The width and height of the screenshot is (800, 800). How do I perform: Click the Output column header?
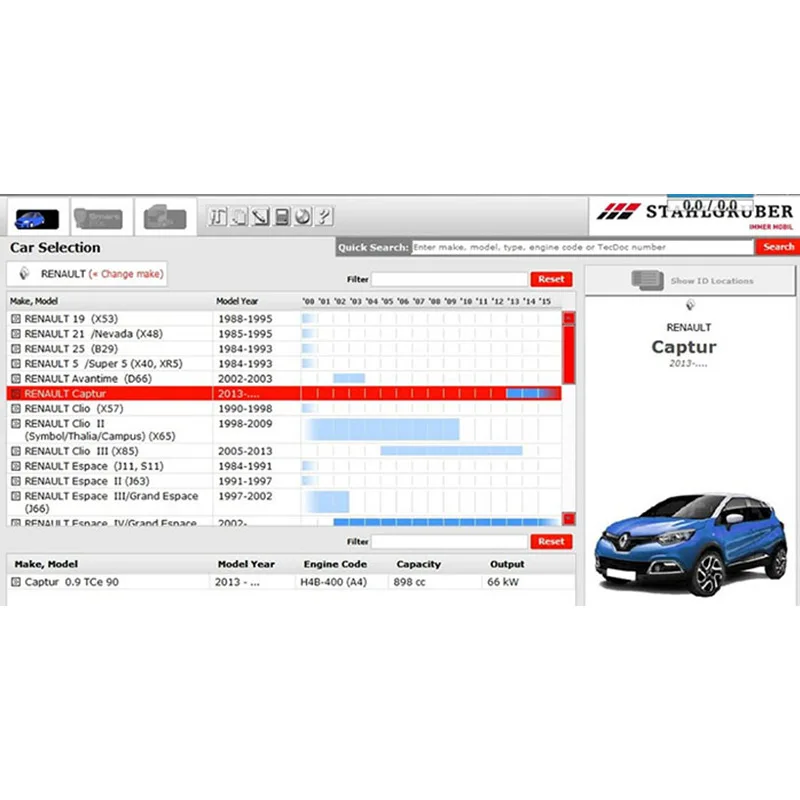coord(507,564)
